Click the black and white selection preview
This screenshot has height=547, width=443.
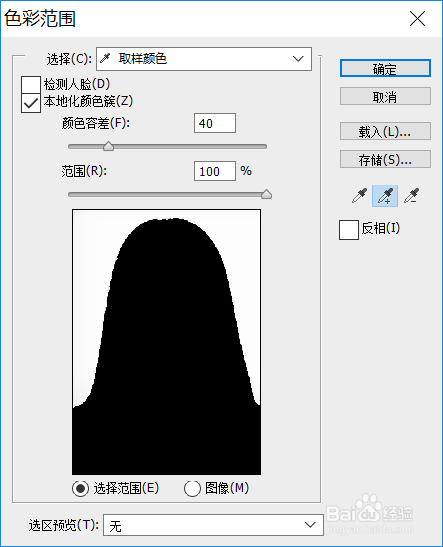[x=166, y=342]
